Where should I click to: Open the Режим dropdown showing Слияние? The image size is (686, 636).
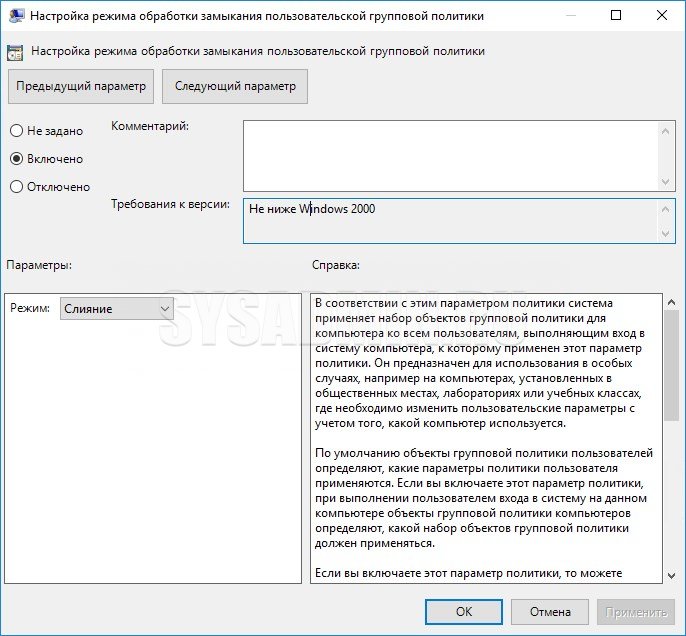[x=117, y=309]
